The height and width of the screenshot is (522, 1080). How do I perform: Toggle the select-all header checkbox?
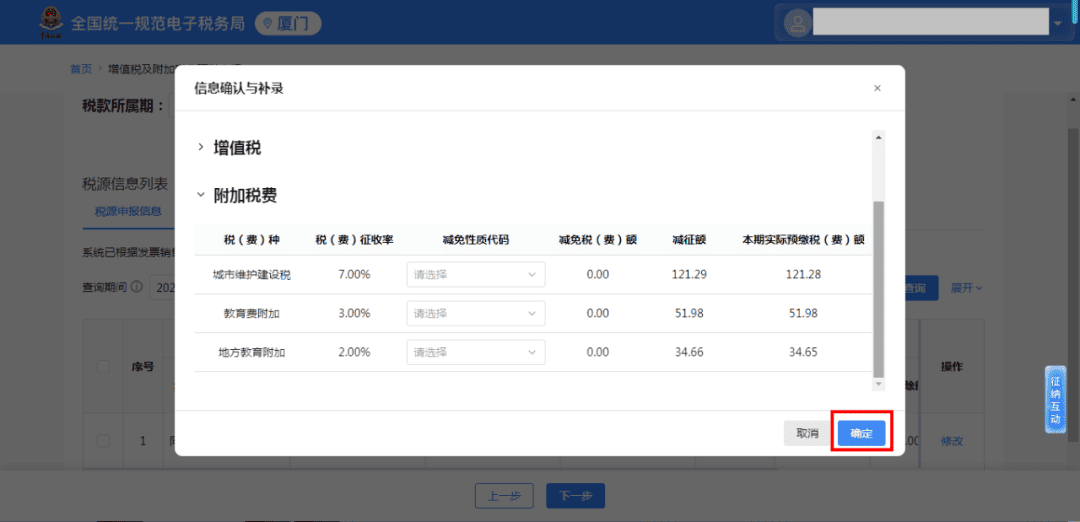103,367
